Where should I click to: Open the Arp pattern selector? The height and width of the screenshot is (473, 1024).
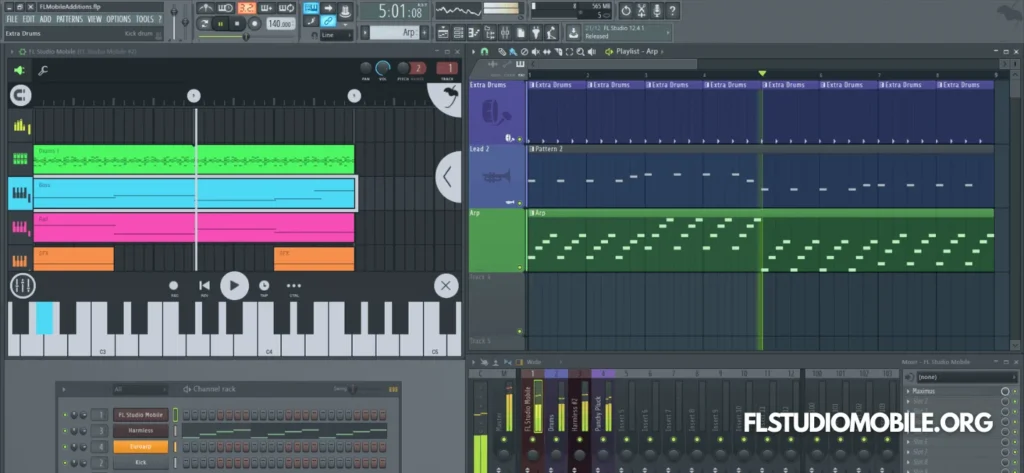pos(395,32)
